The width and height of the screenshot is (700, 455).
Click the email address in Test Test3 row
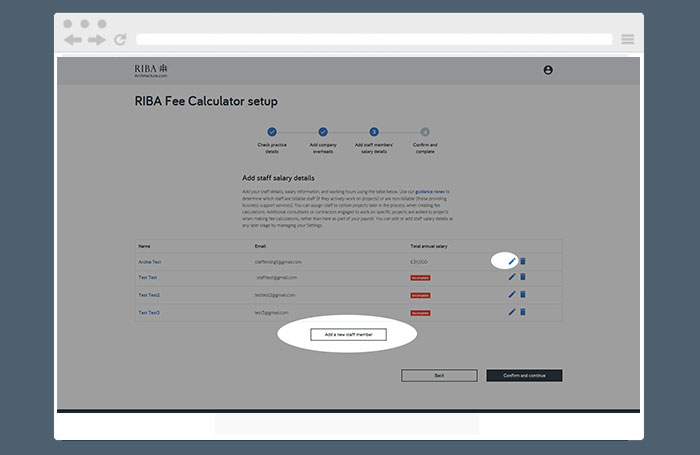(271, 313)
